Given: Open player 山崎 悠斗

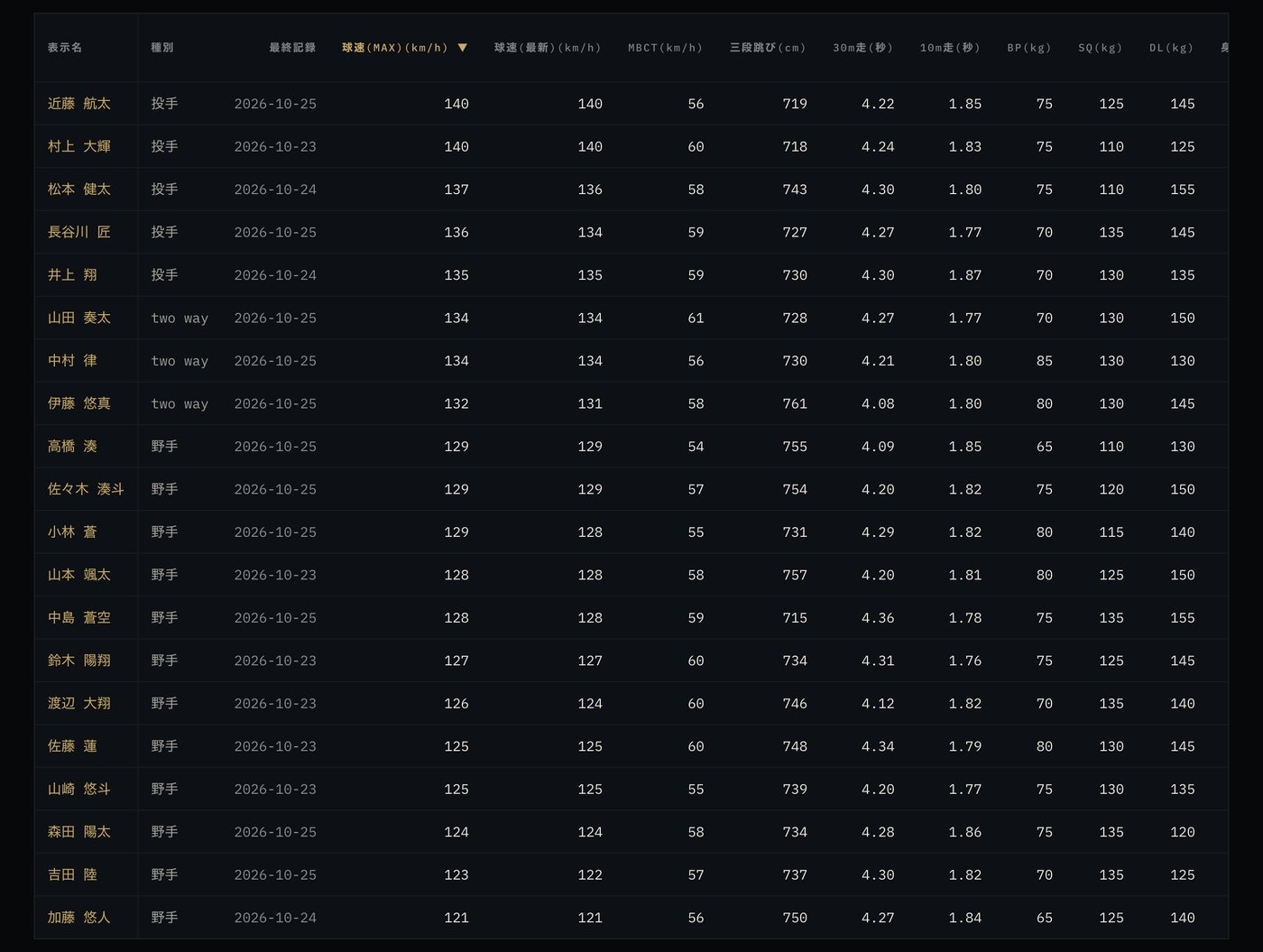Looking at the screenshot, I should (x=79, y=790).
